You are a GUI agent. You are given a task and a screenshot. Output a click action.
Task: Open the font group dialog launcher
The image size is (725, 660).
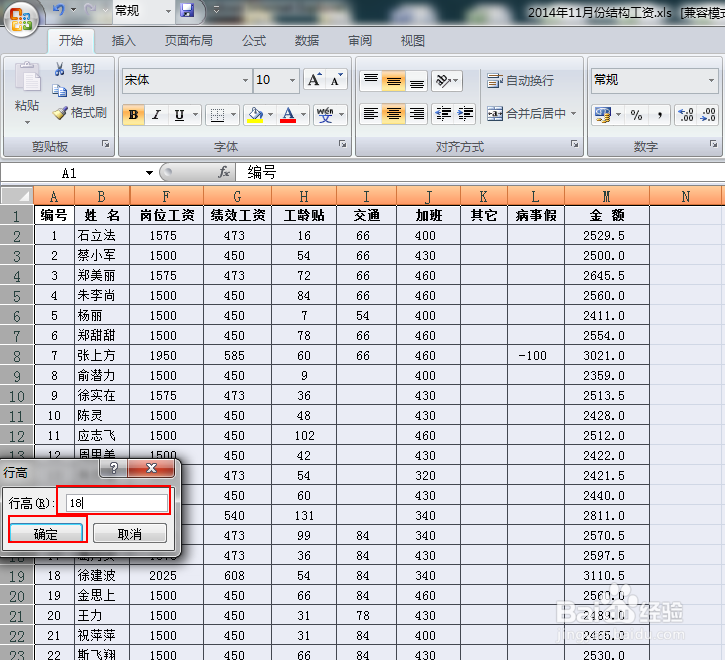[343, 144]
